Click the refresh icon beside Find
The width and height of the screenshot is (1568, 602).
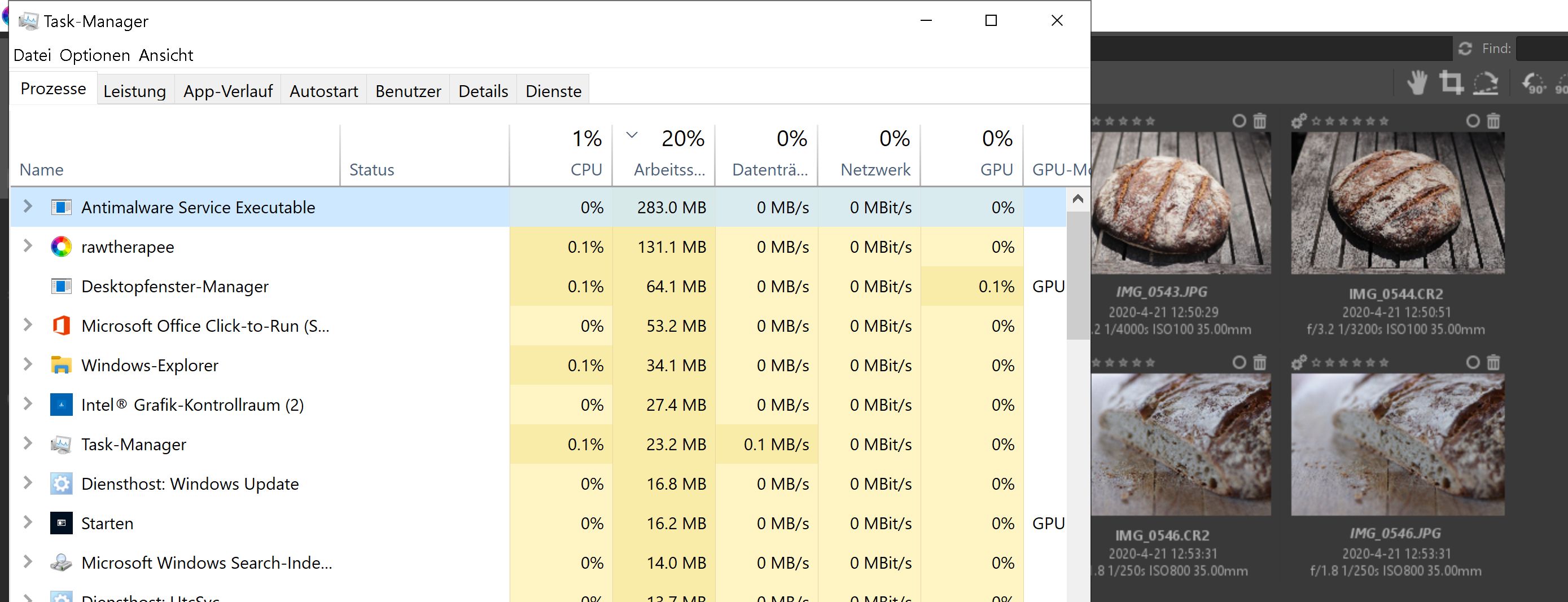coord(1465,49)
